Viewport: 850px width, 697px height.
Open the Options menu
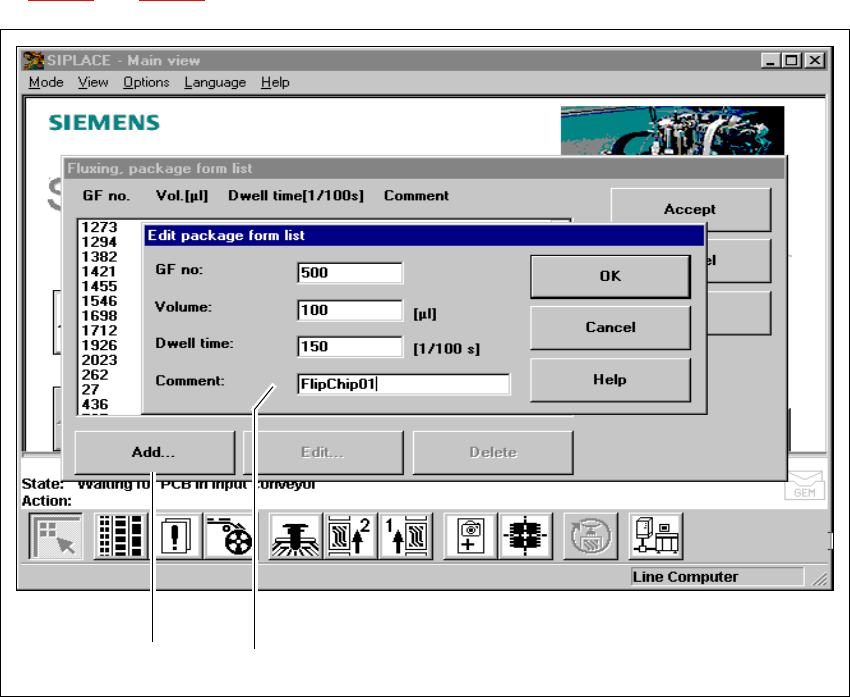click(146, 83)
